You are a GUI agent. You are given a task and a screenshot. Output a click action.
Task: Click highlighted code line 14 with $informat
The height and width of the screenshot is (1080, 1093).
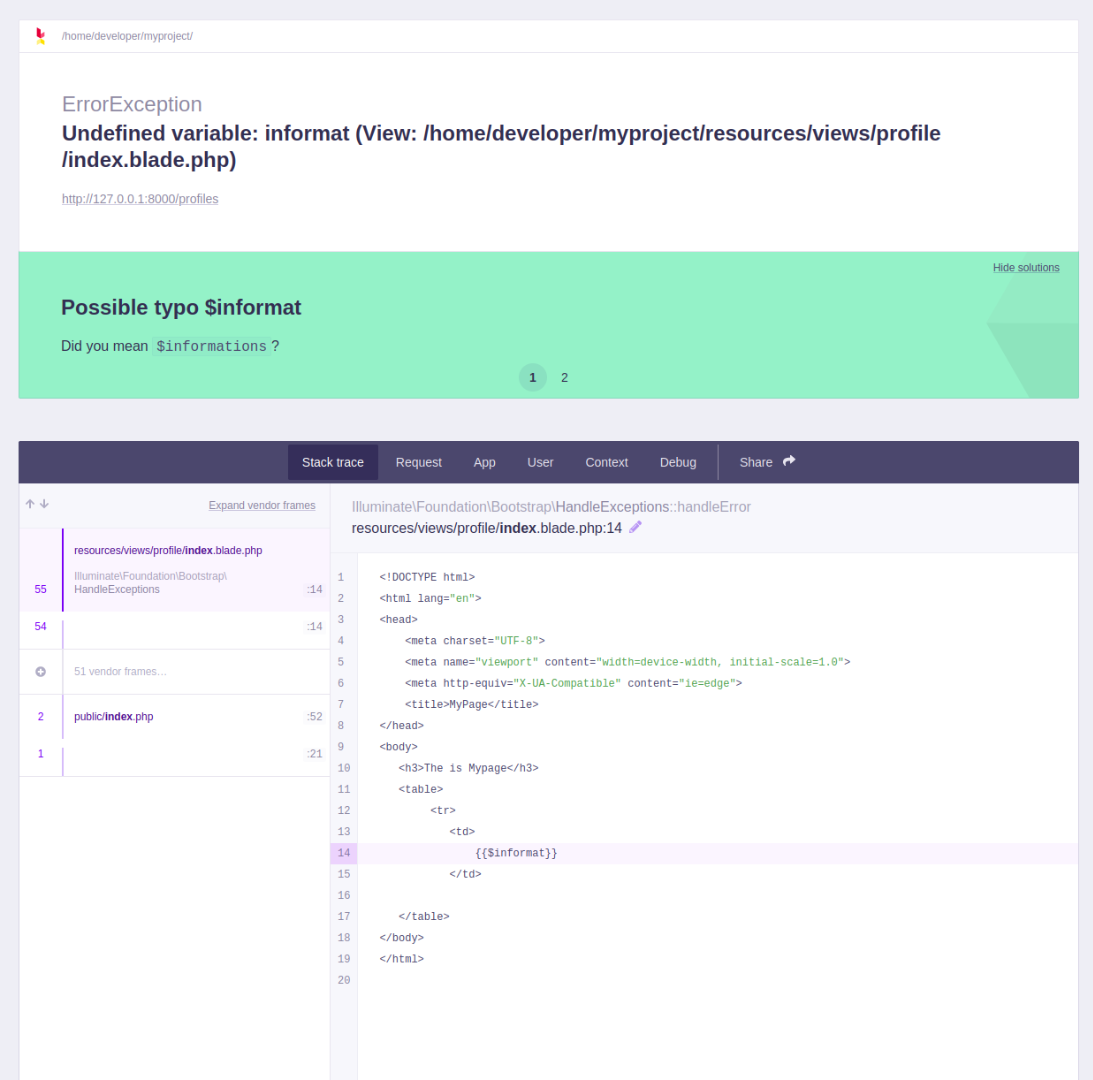click(x=516, y=853)
